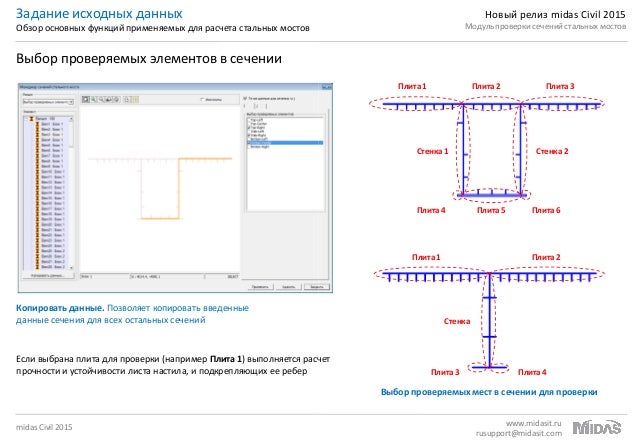Click the Close (Закрыть) button at dialog bottom
The image size is (638, 442).
pos(317,287)
